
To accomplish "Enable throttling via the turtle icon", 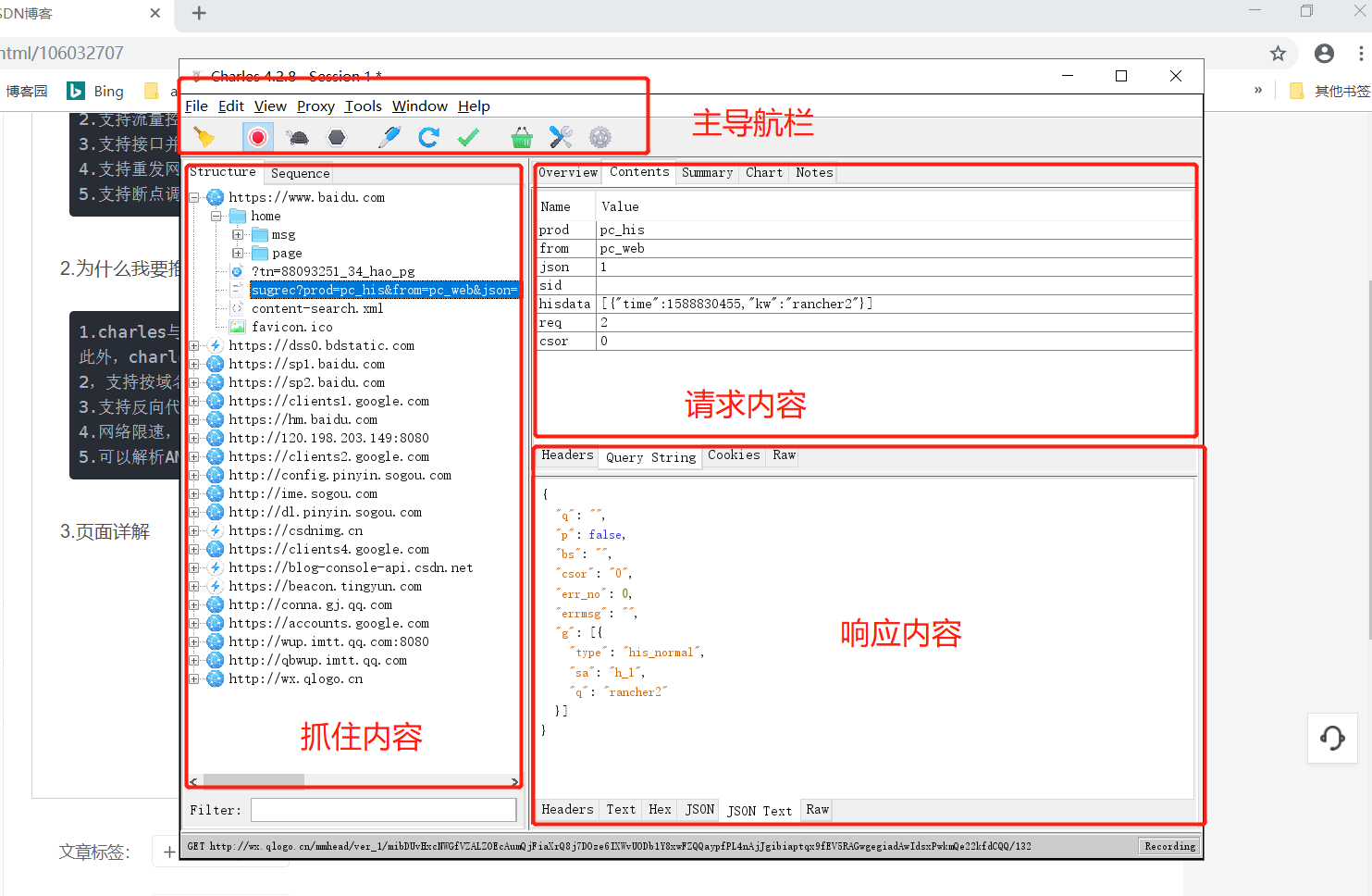I will pyautogui.click(x=297, y=136).
